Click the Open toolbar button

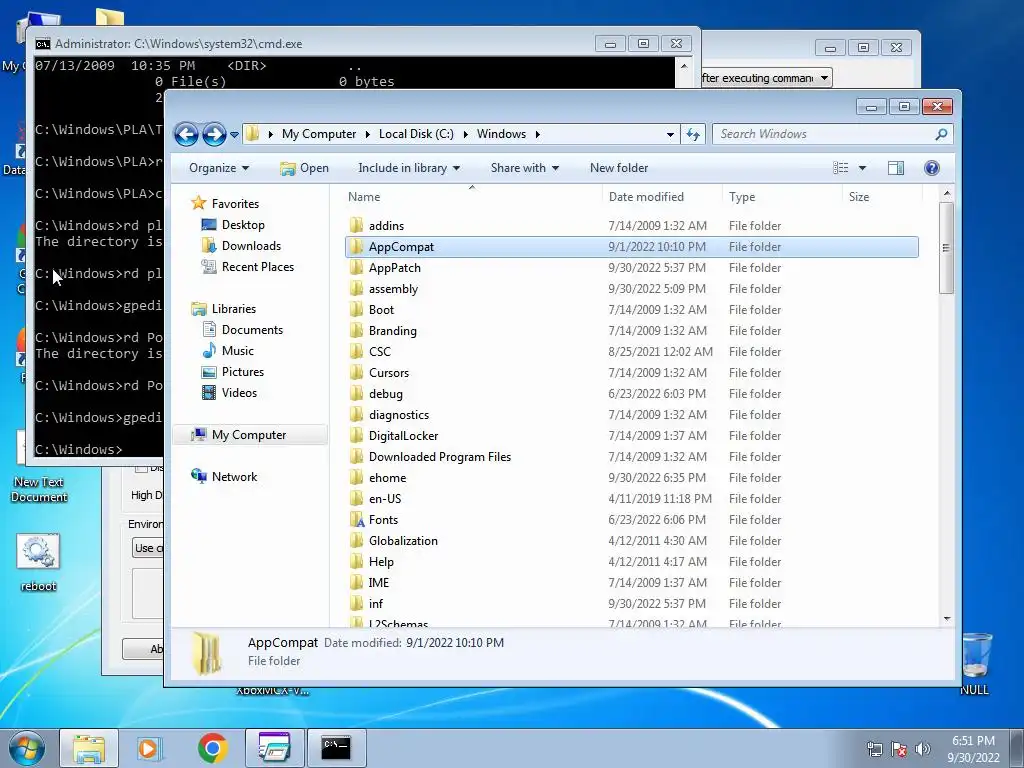click(304, 168)
